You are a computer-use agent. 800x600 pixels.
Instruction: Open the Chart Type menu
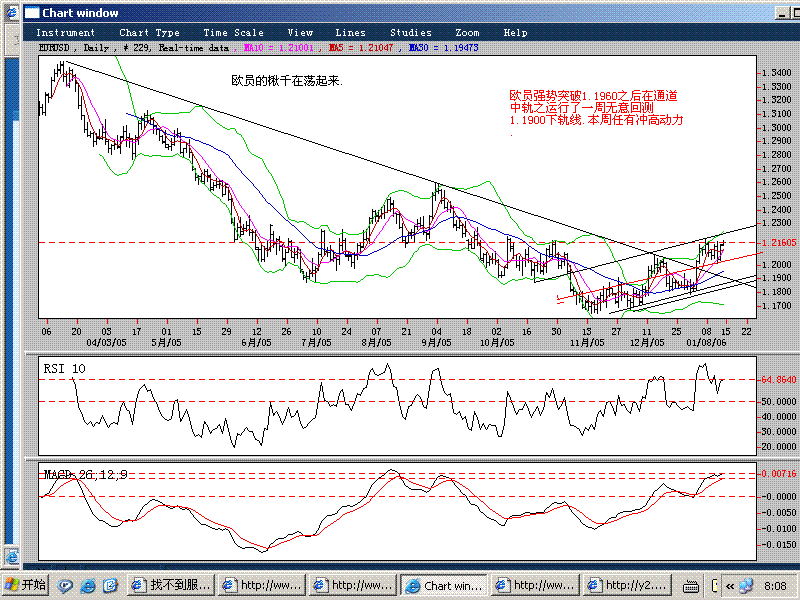149,33
